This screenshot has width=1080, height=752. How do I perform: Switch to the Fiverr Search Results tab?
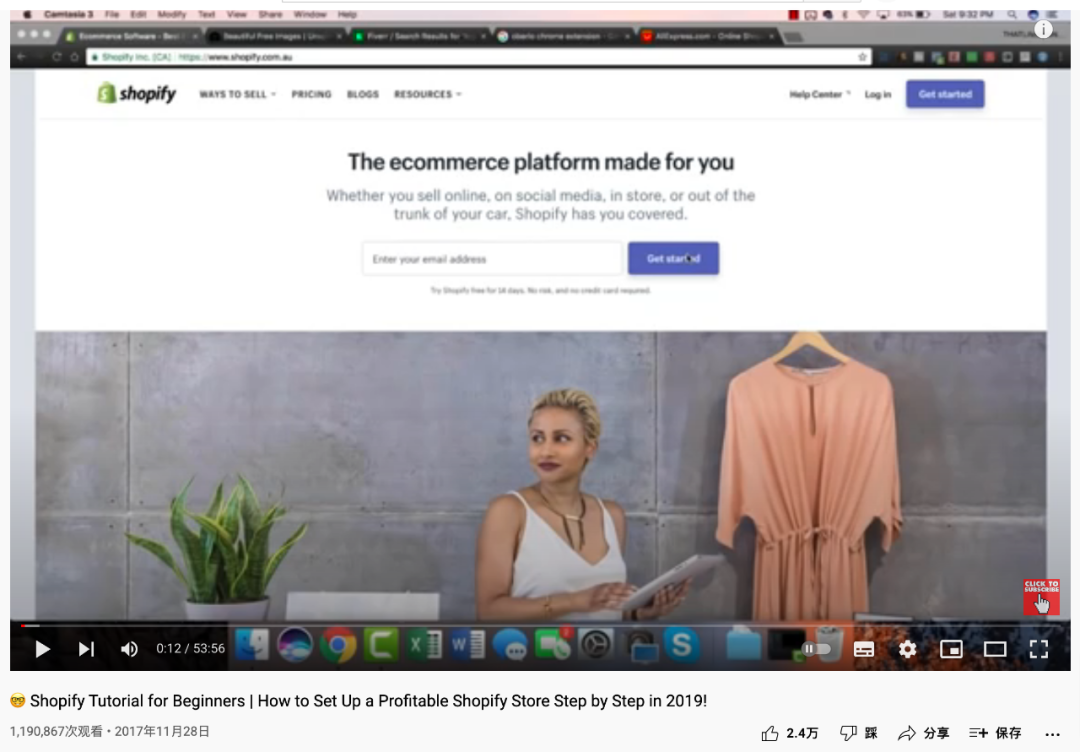(419, 36)
